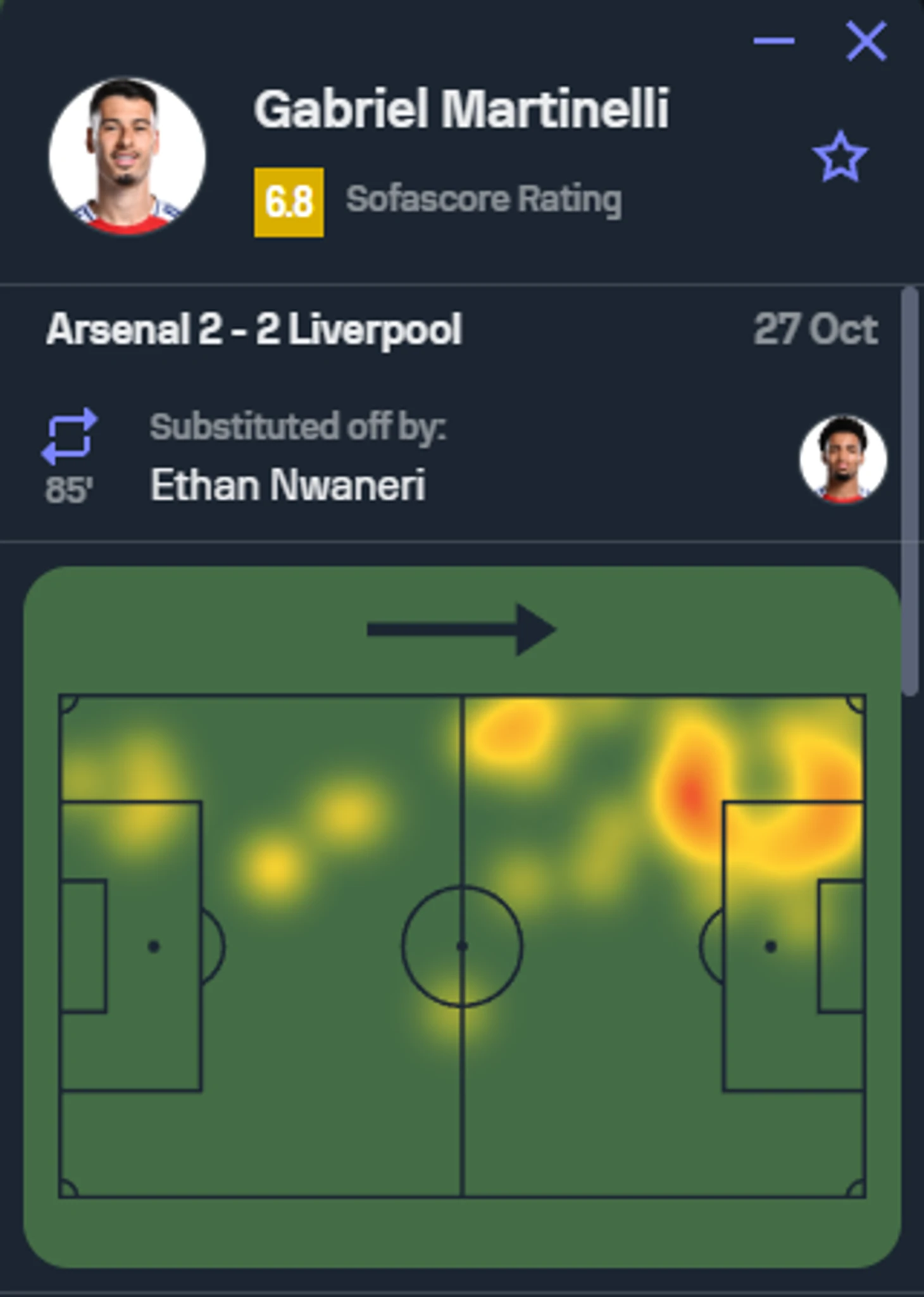Viewport: 924px width, 1297px height.
Task: Click the 6.8 Sofascore rating badge
Action: click(289, 203)
